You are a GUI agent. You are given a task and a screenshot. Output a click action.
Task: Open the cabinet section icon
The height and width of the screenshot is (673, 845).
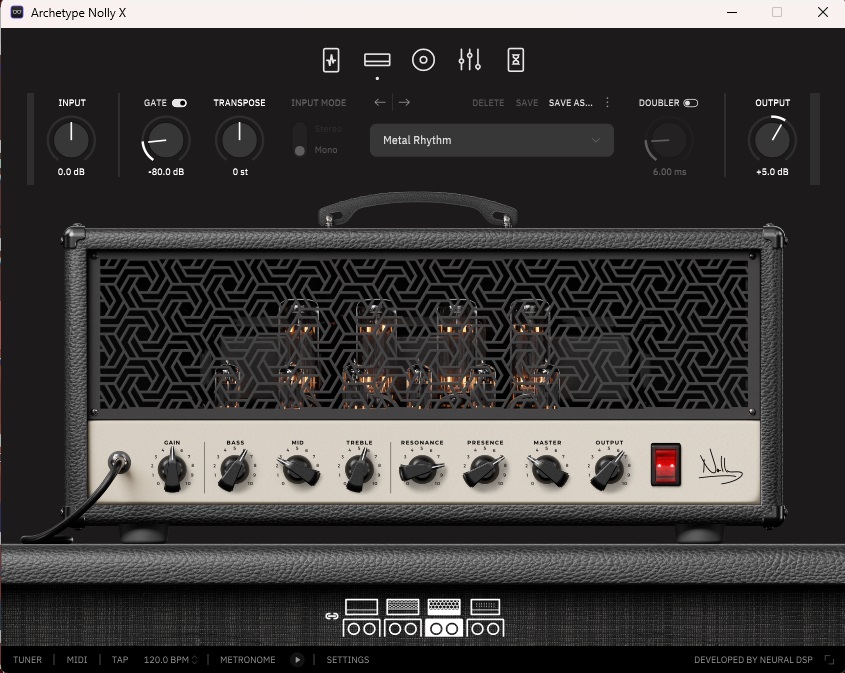(424, 60)
